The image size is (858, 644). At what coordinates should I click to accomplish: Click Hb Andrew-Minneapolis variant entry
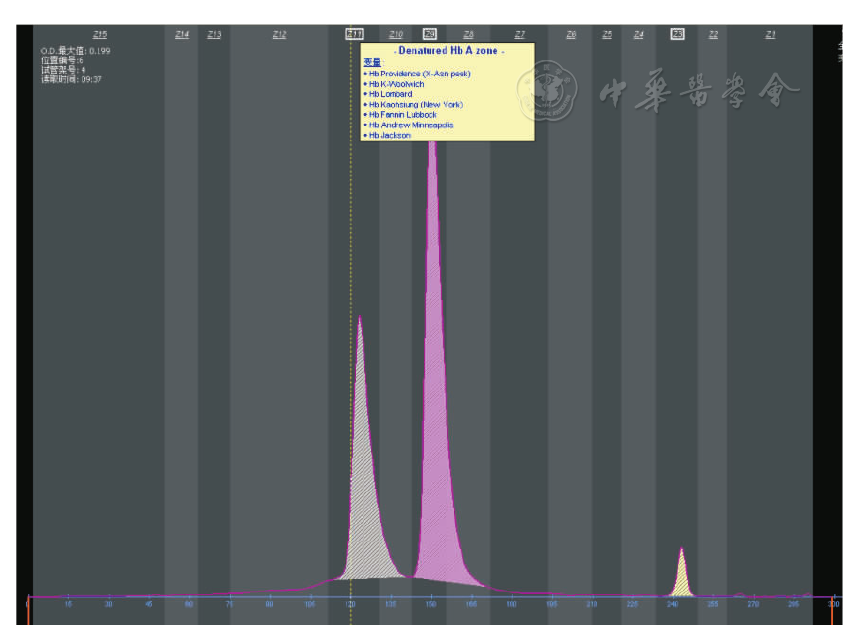(410, 125)
